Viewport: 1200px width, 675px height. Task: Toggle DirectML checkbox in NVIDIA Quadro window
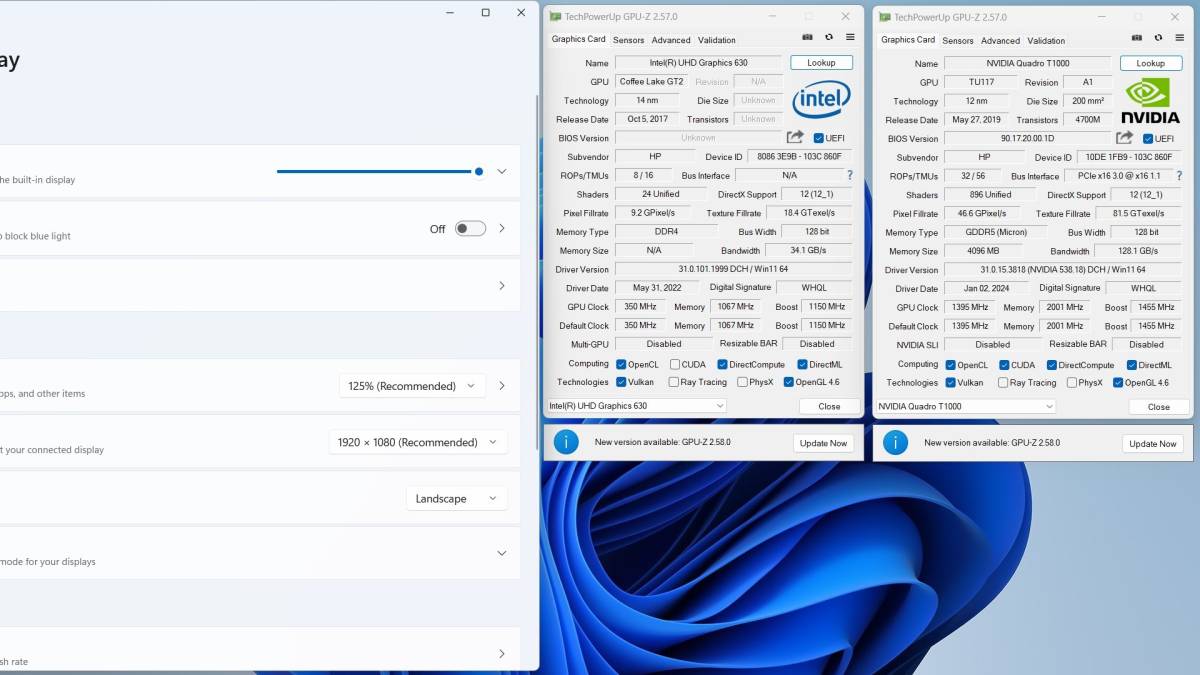(x=1132, y=365)
